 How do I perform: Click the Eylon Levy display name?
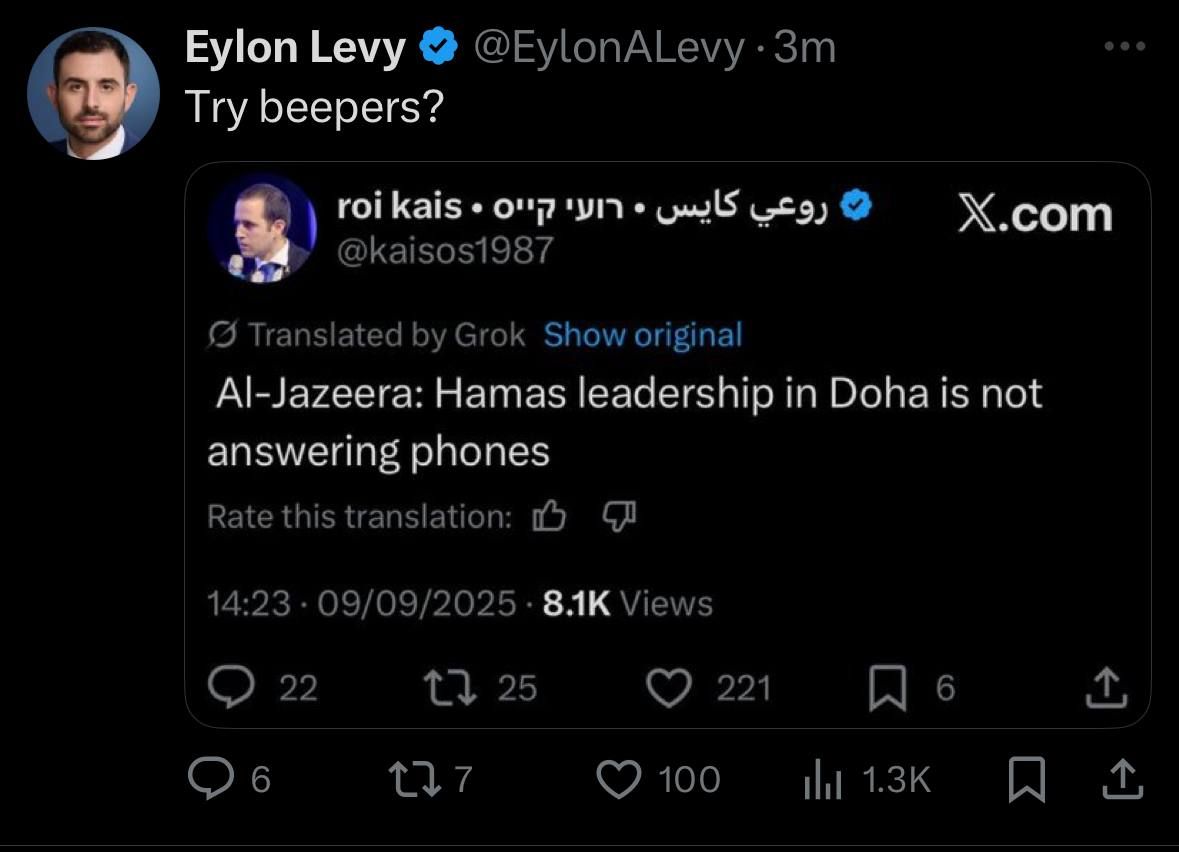294,48
